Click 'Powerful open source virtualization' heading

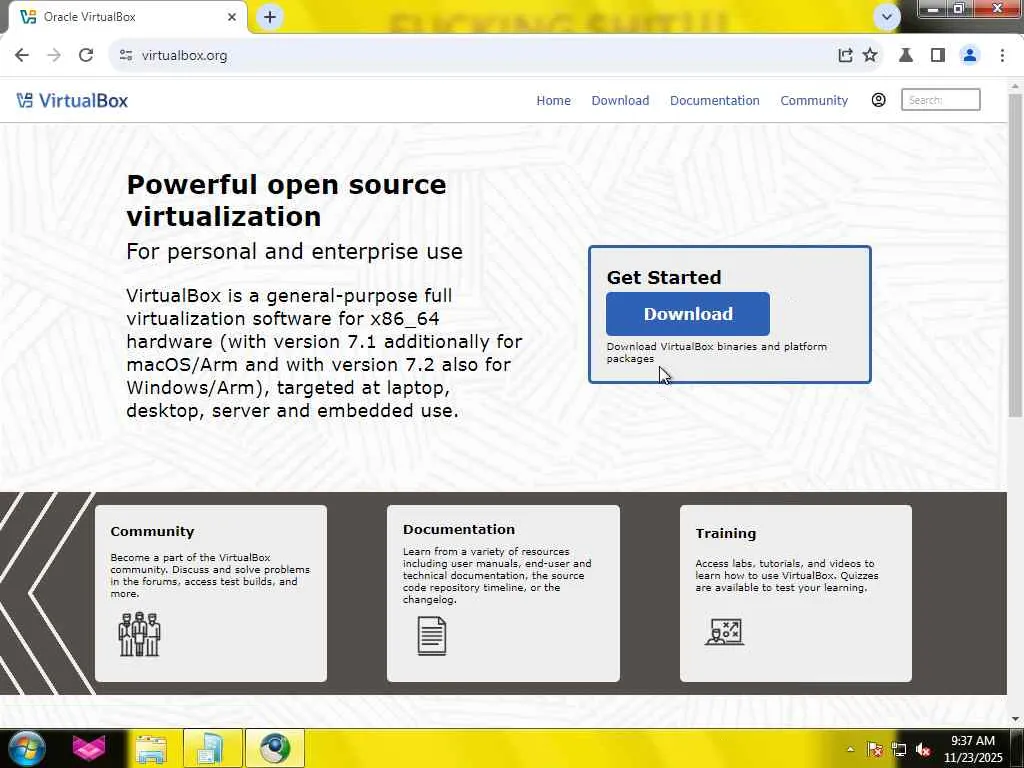click(x=286, y=200)
